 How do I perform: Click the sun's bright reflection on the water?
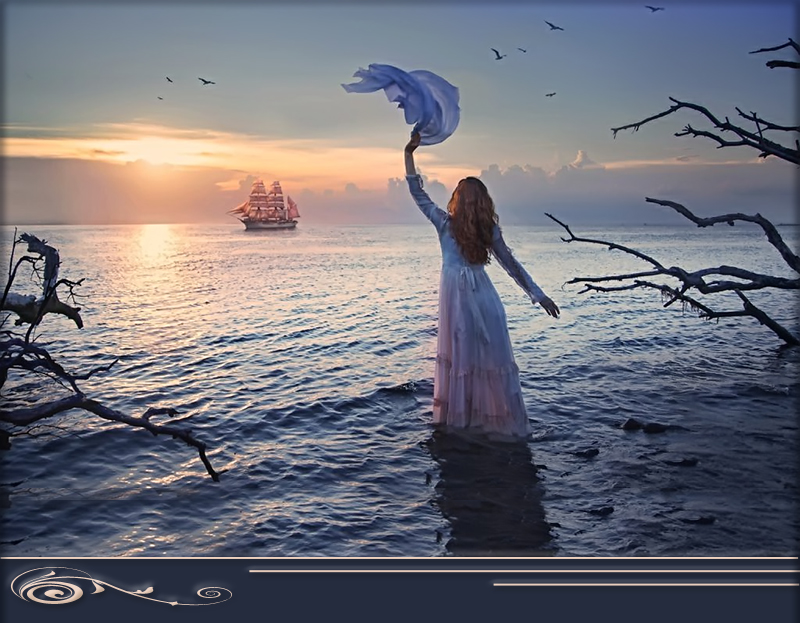[154, 243]
